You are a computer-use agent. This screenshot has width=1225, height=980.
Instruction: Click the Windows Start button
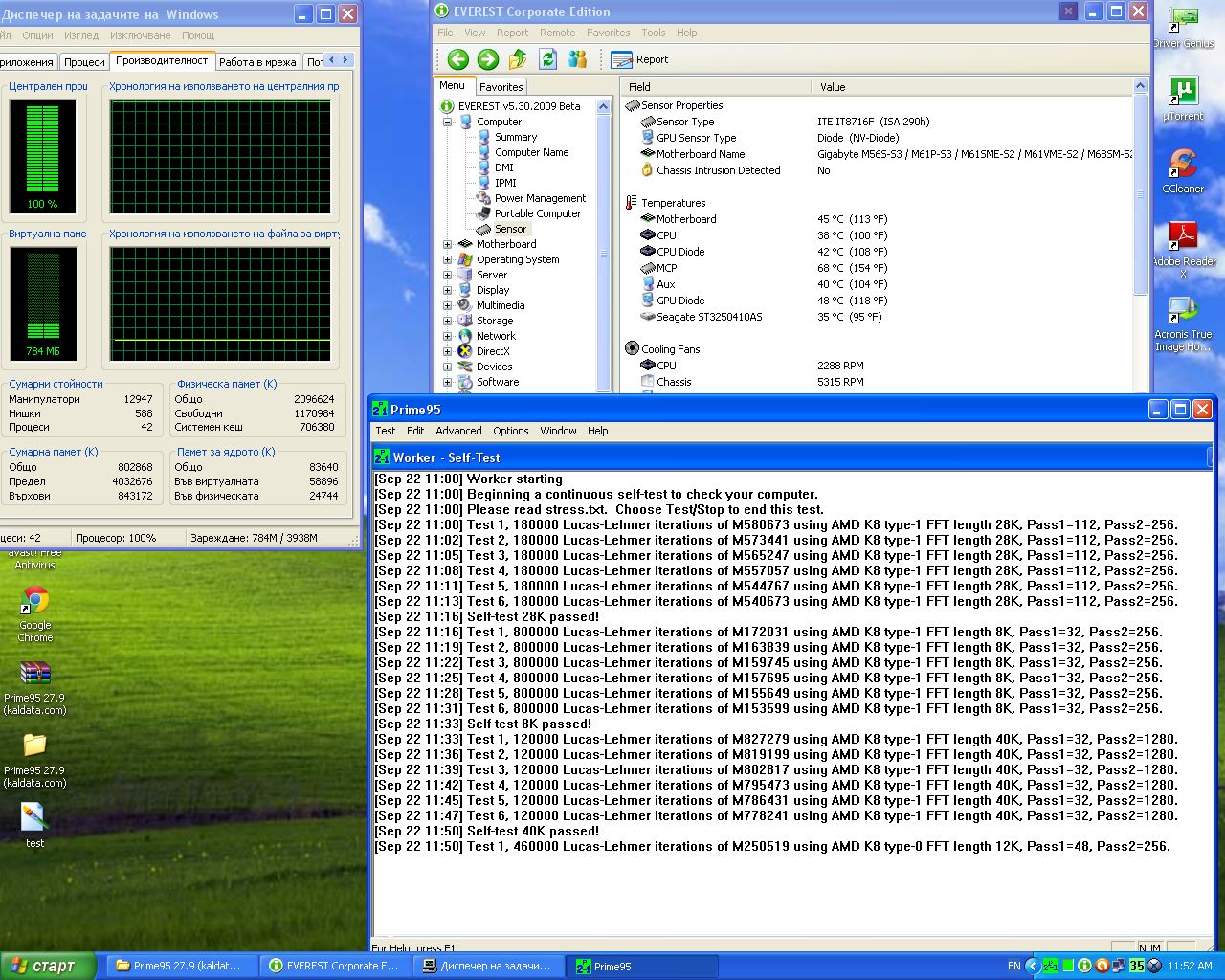(x=48, y=966)
